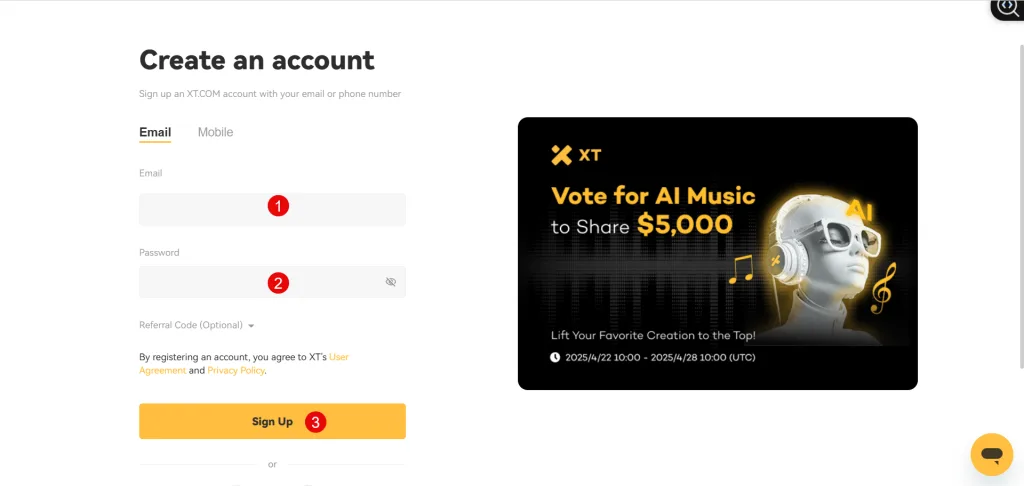Click the magnifier icon at top-right corner

tap(1007, 8)
